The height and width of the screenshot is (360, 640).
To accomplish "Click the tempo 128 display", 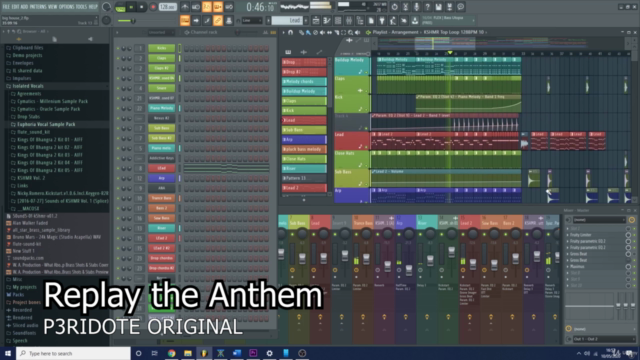I will click(167, 7).
